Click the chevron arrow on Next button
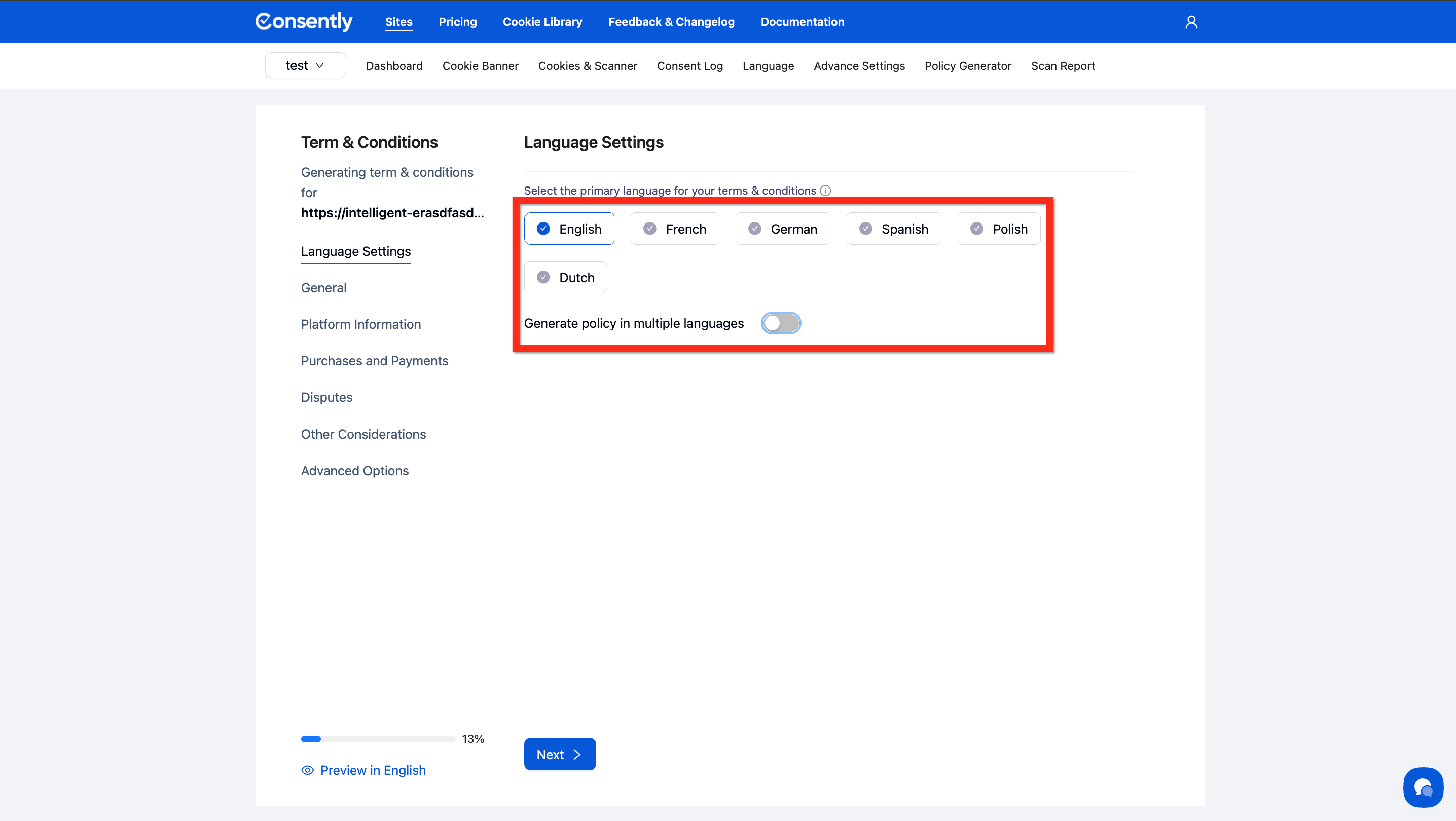The image size is (1456, 821). tap(576, 754)
